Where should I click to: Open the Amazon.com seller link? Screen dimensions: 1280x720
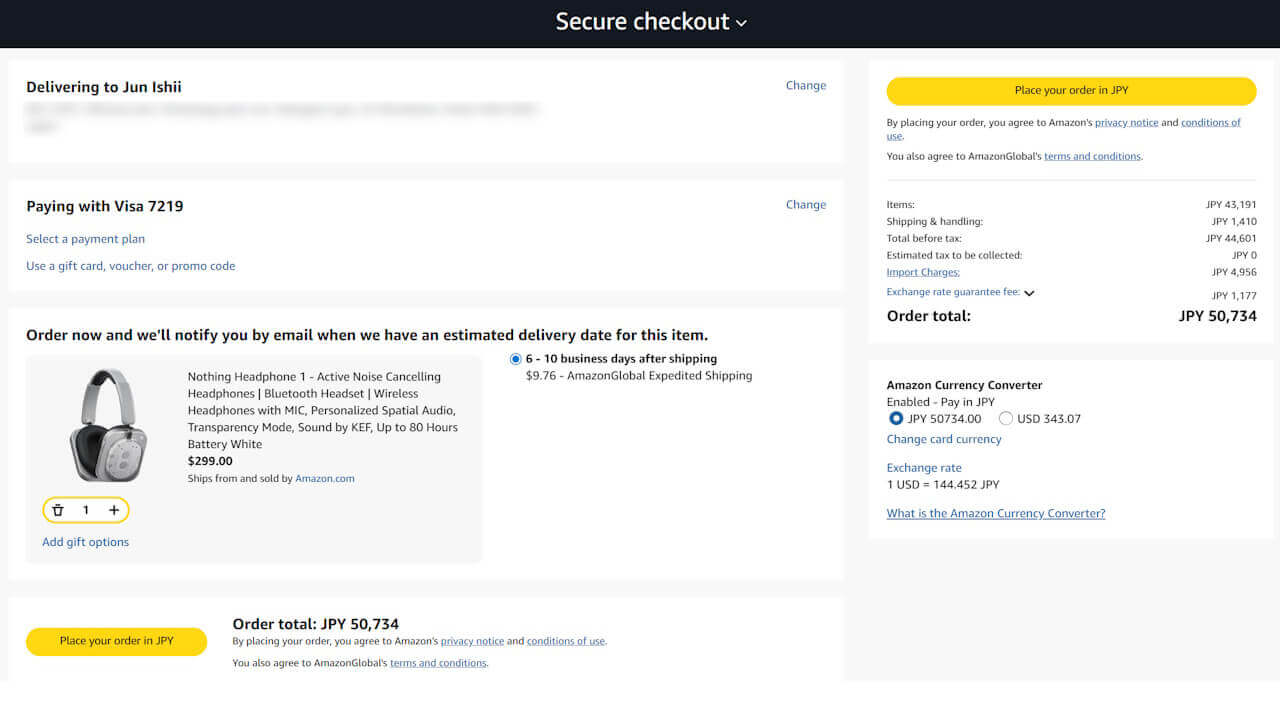tap(325, 478)
